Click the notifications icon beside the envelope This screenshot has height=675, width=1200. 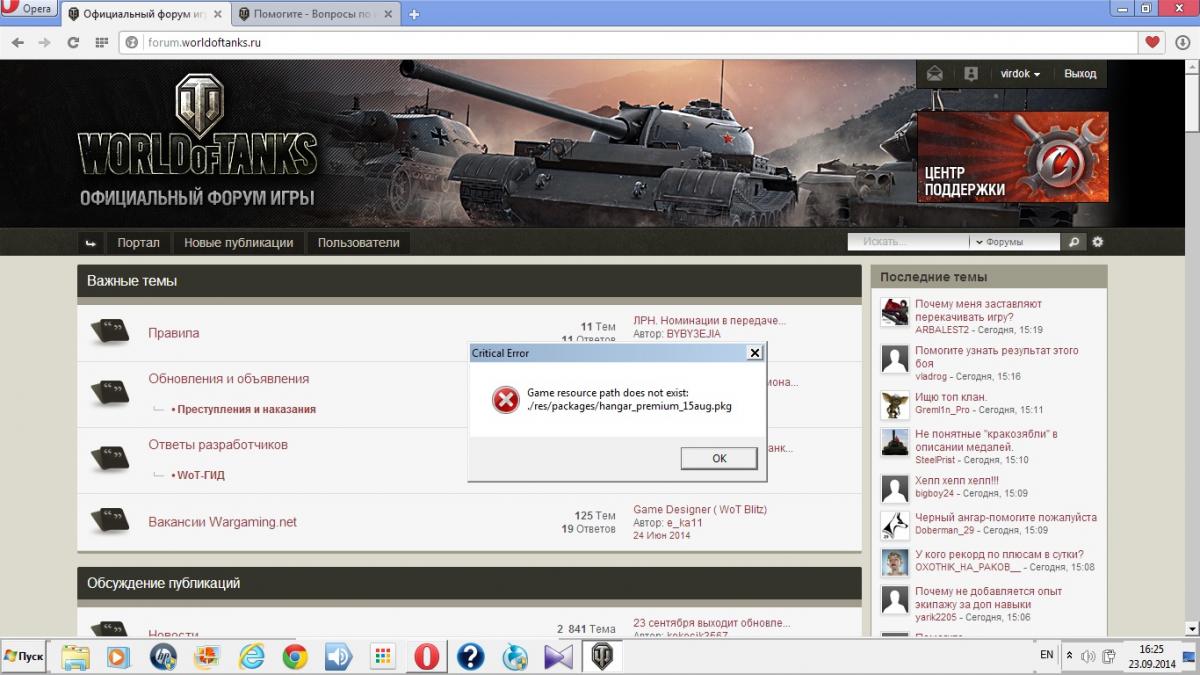970,74
